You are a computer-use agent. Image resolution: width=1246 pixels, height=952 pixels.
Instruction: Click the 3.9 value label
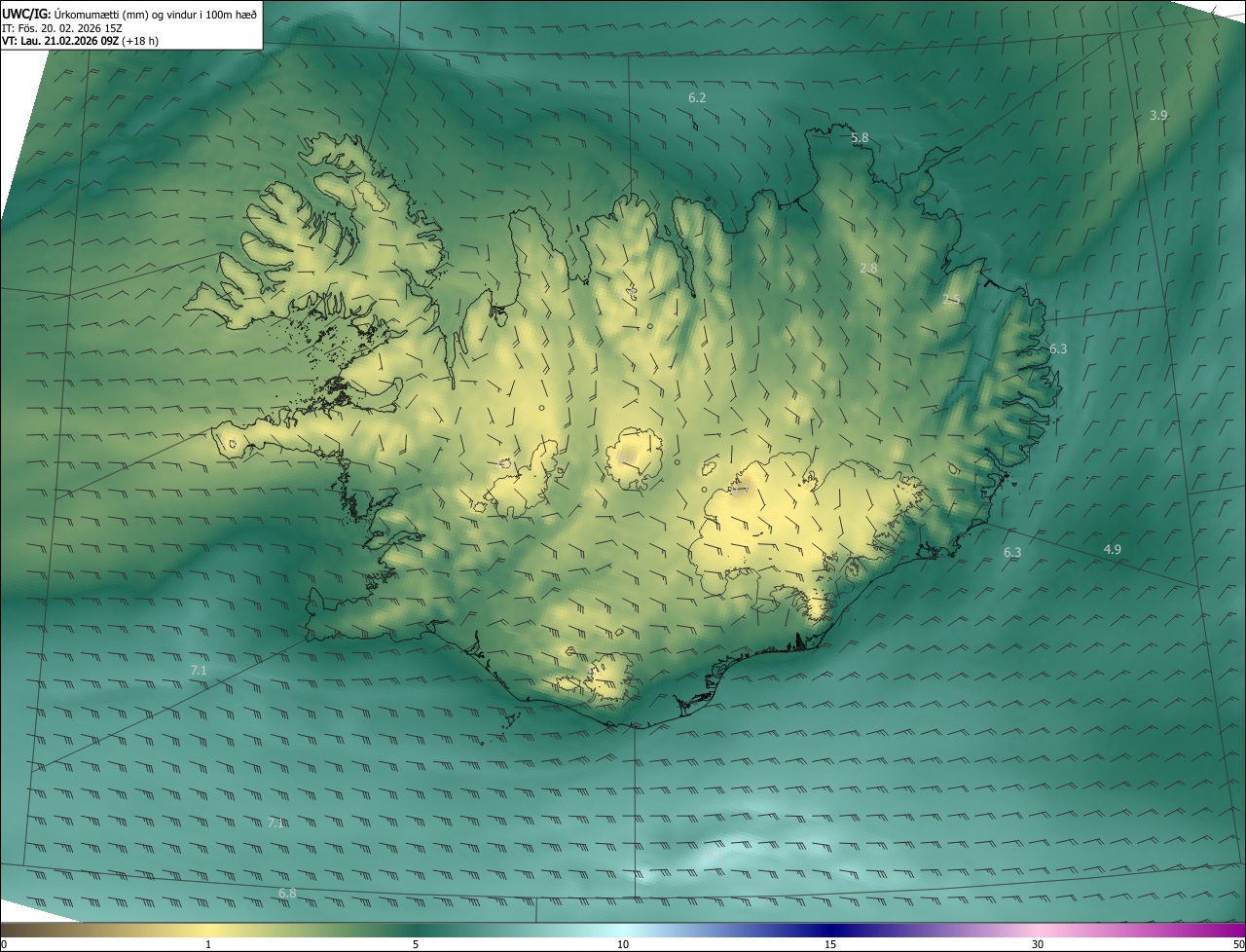pos(1158,115)
